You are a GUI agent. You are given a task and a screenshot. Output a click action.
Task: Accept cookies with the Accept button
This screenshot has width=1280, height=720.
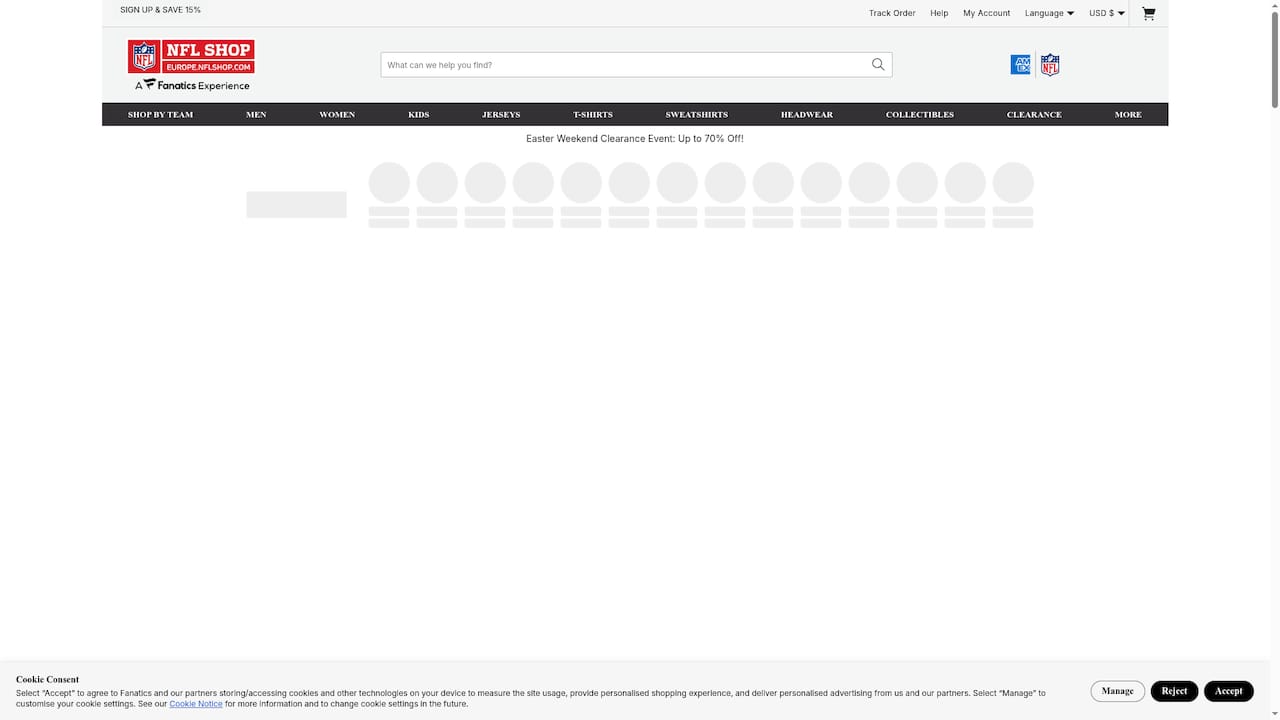point(1229,691)
